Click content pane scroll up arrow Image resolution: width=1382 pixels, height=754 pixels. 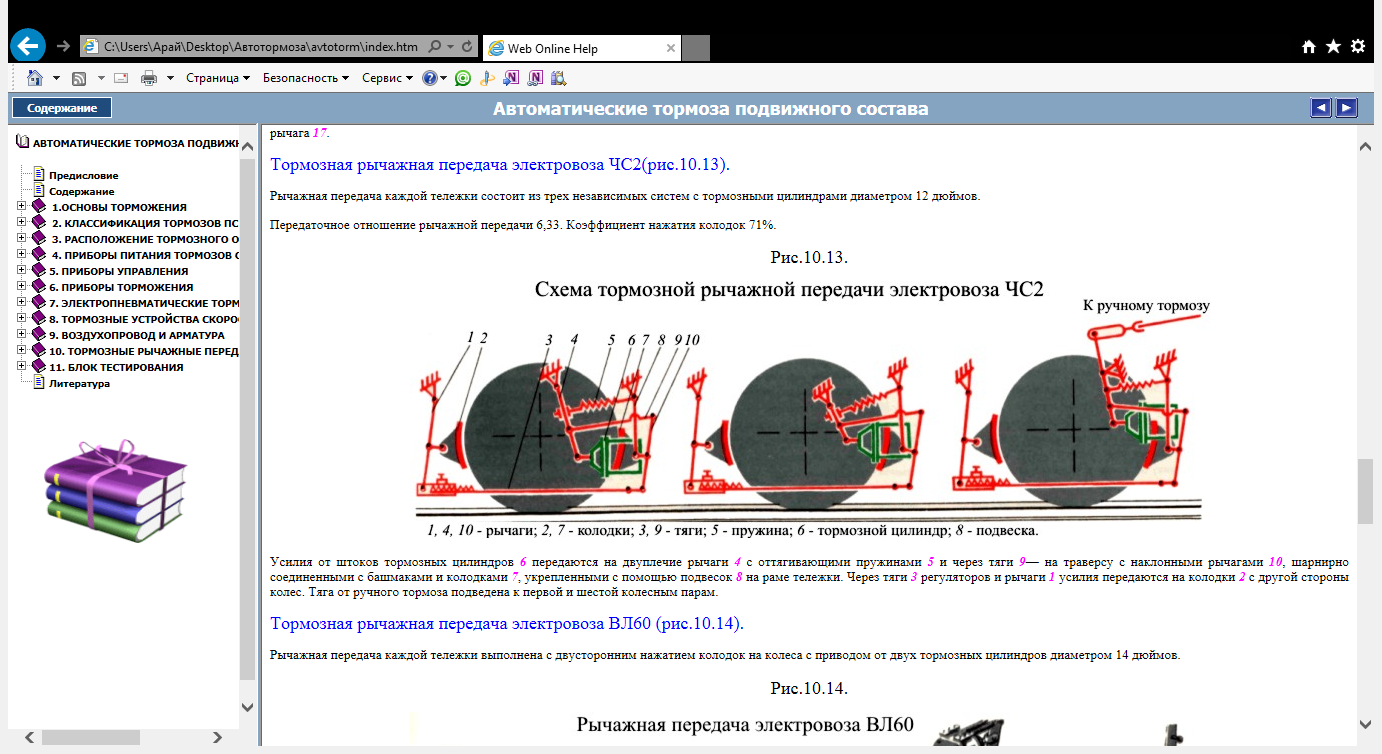[1365, 145]
